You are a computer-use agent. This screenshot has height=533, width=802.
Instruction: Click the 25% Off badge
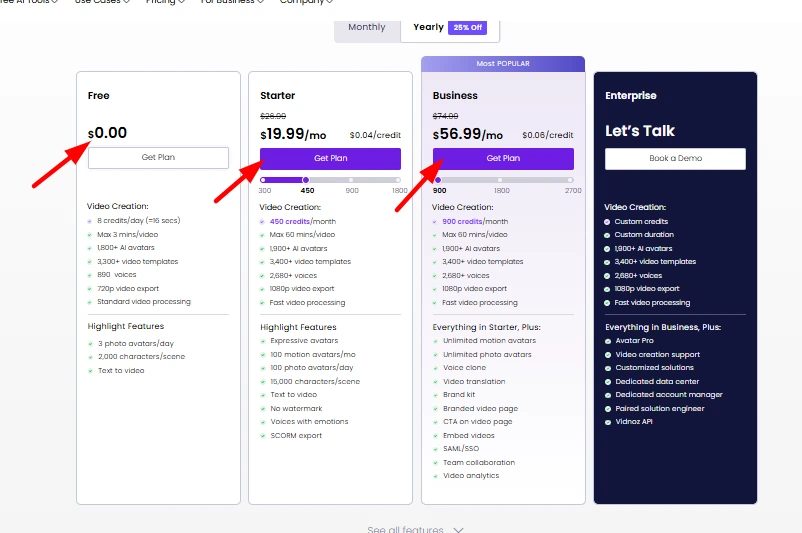click(x=467, y=28)
